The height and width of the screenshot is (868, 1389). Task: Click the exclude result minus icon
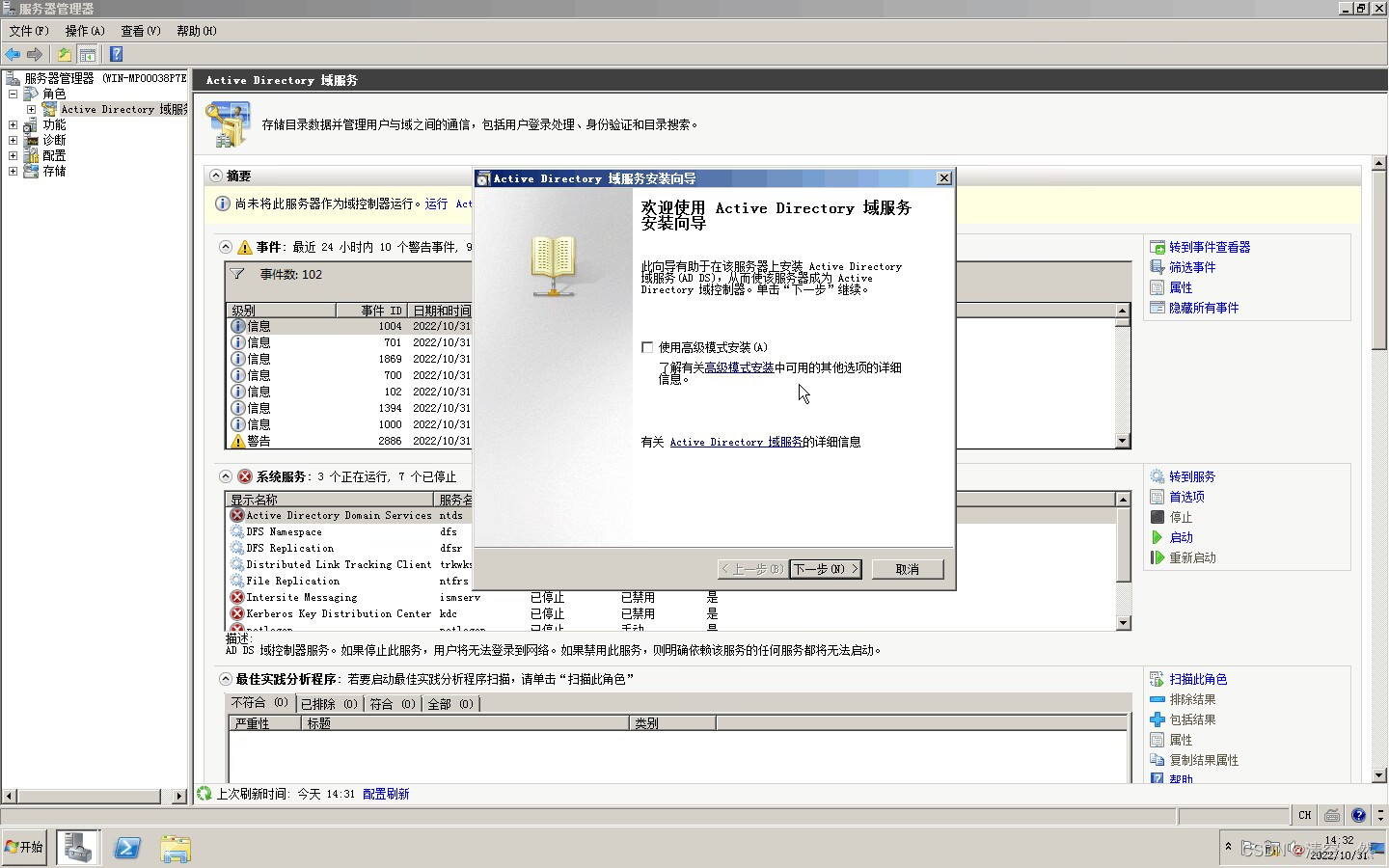tap(1157, 699)
